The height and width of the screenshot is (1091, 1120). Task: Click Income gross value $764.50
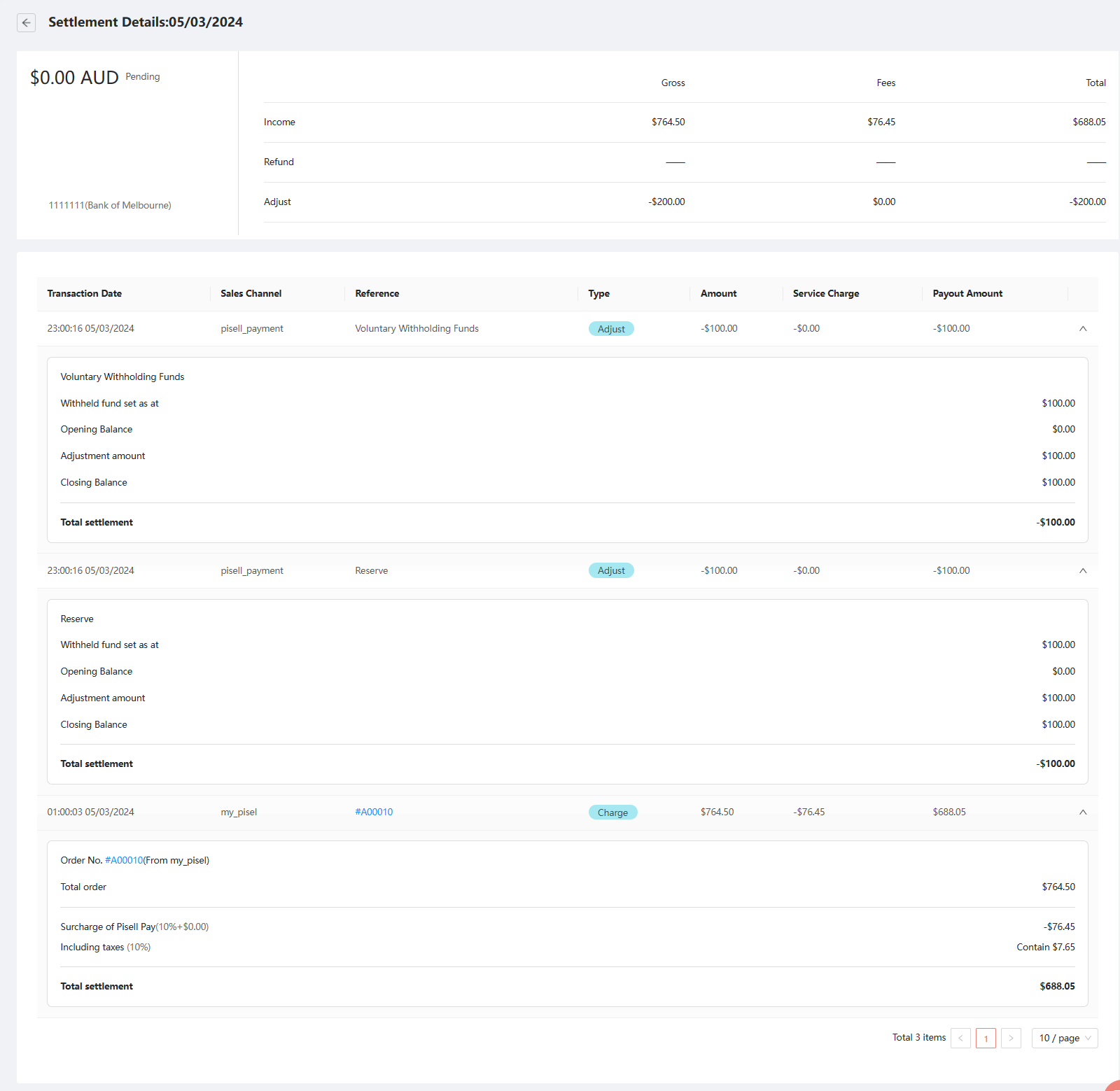coord(668,122)
